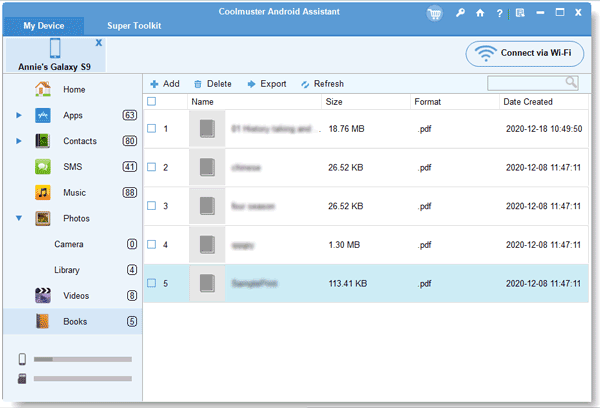Click the feedback icon in title bar

point(520,13)
